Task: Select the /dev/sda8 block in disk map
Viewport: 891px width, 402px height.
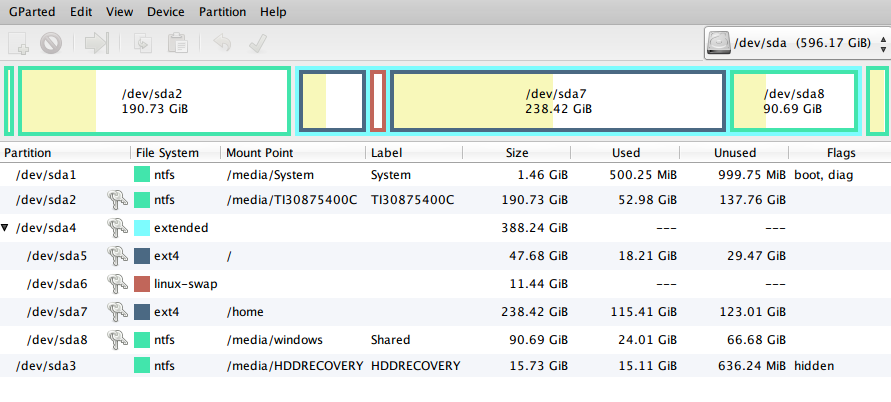Action: 794,101
